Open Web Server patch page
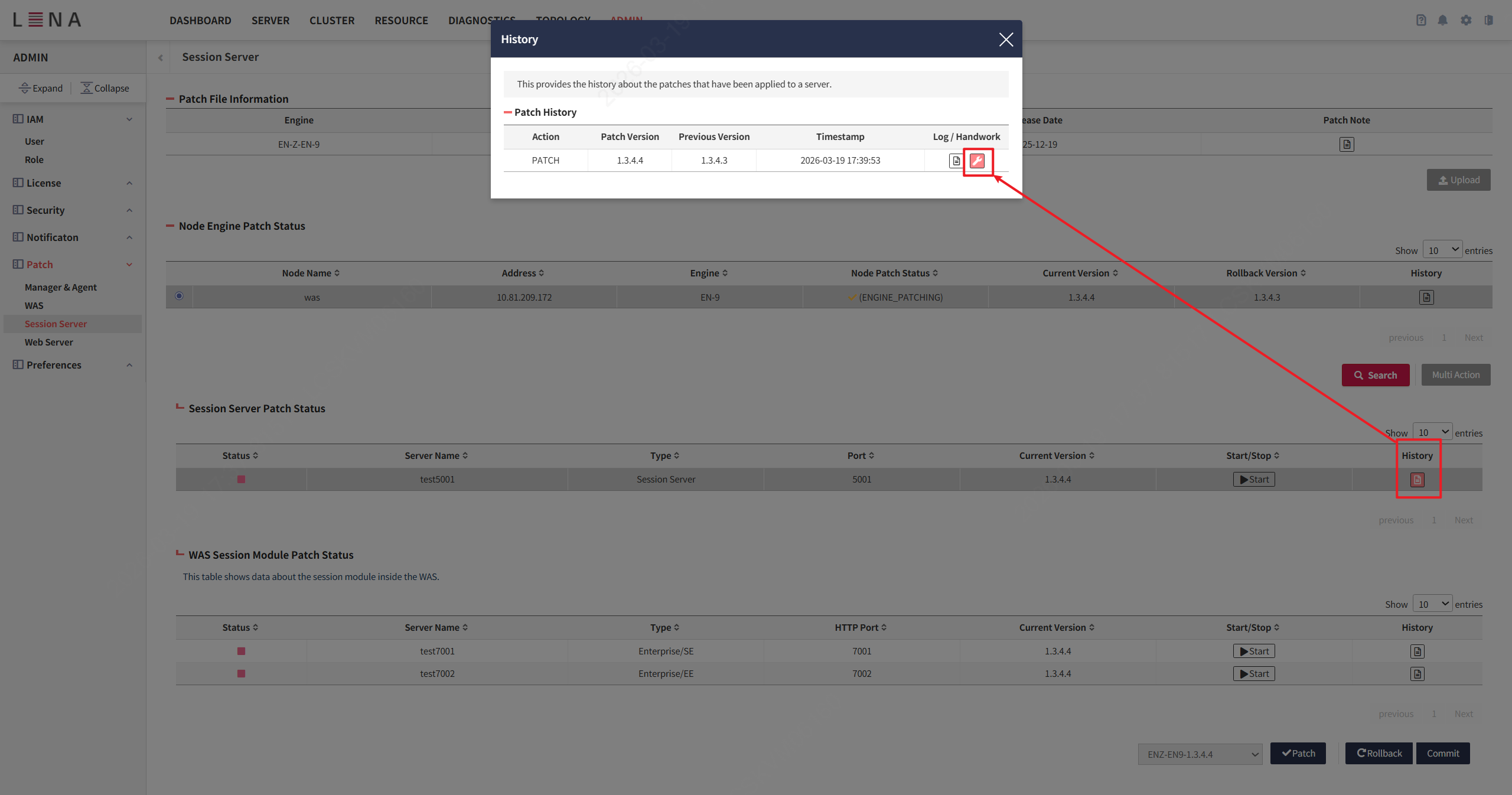1512x795 pixels. pos(49,343)
